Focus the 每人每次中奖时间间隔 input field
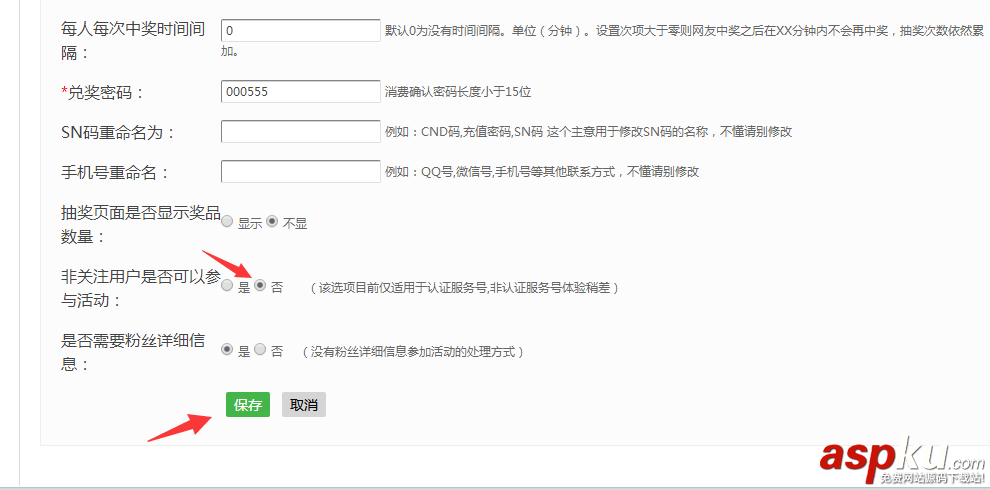990x490 pixels. pyautogui.click(x=301, y=30)
